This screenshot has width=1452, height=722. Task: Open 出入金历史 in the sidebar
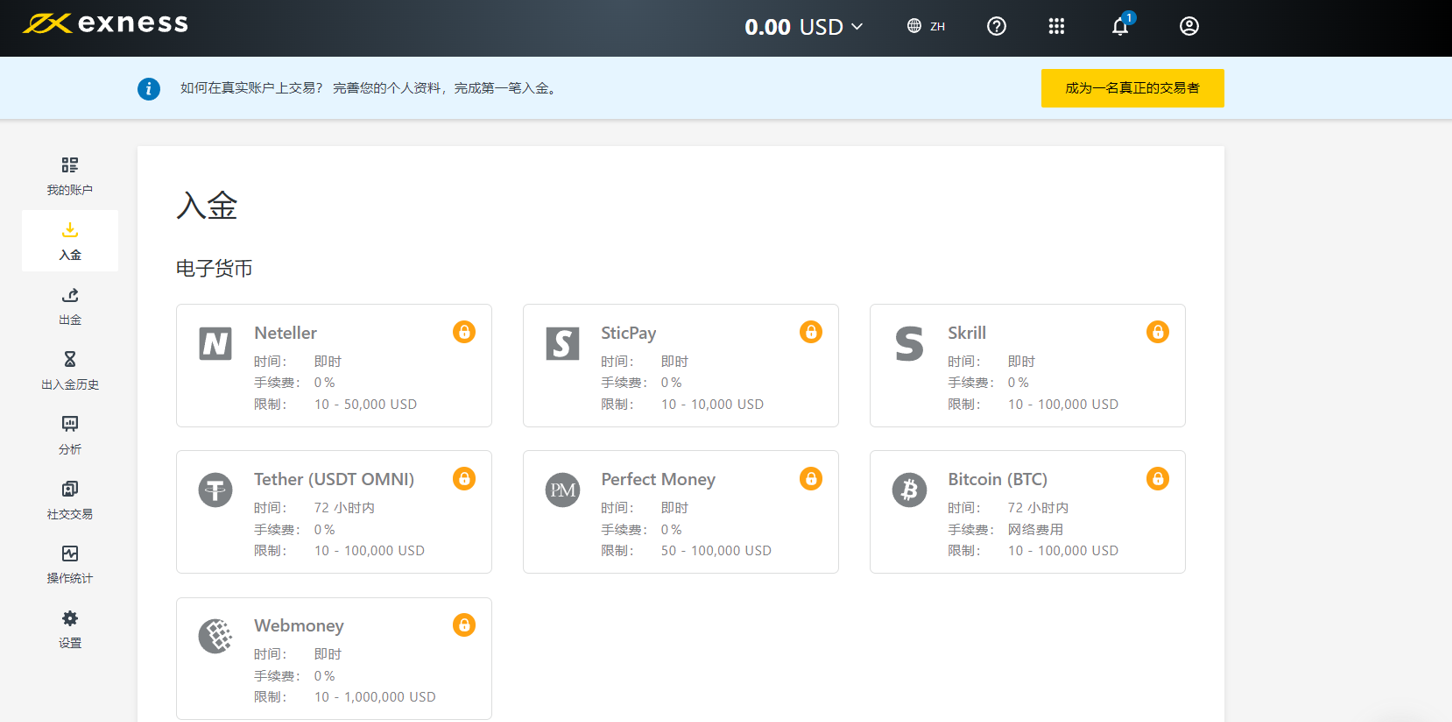pos(70,371)
